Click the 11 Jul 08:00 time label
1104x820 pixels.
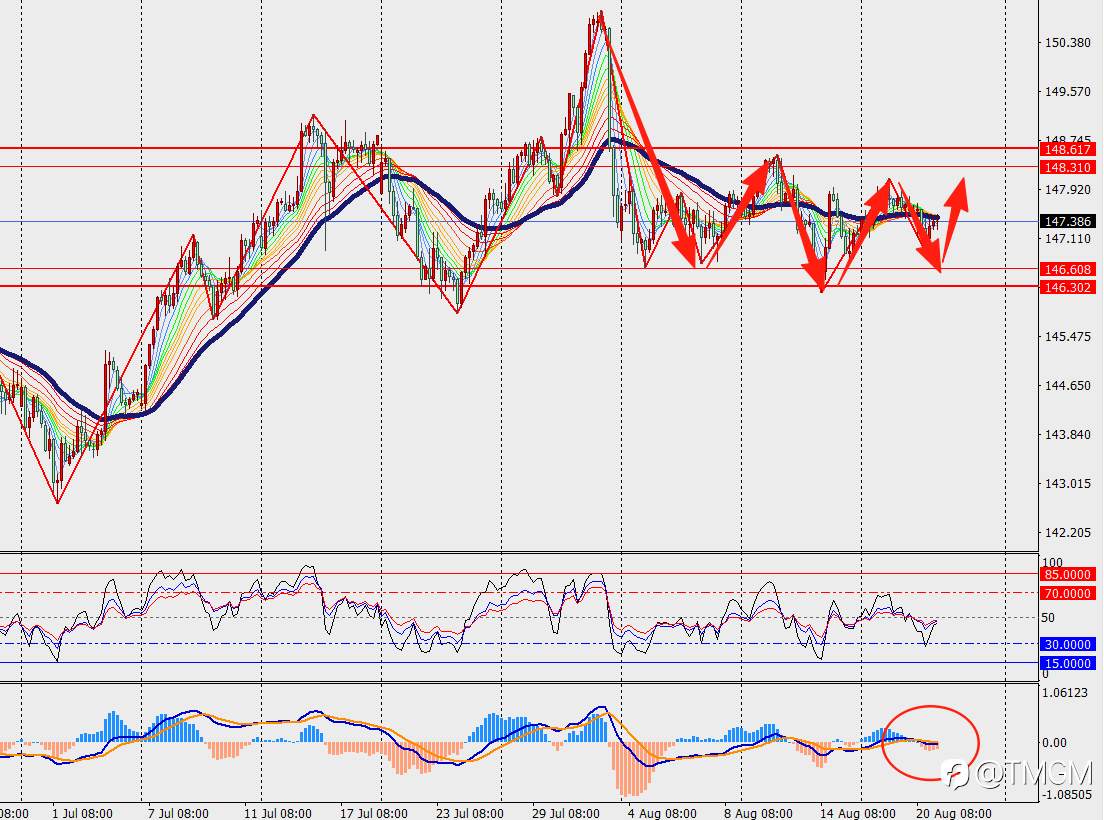pyautogui.click(x=277, y=814)
